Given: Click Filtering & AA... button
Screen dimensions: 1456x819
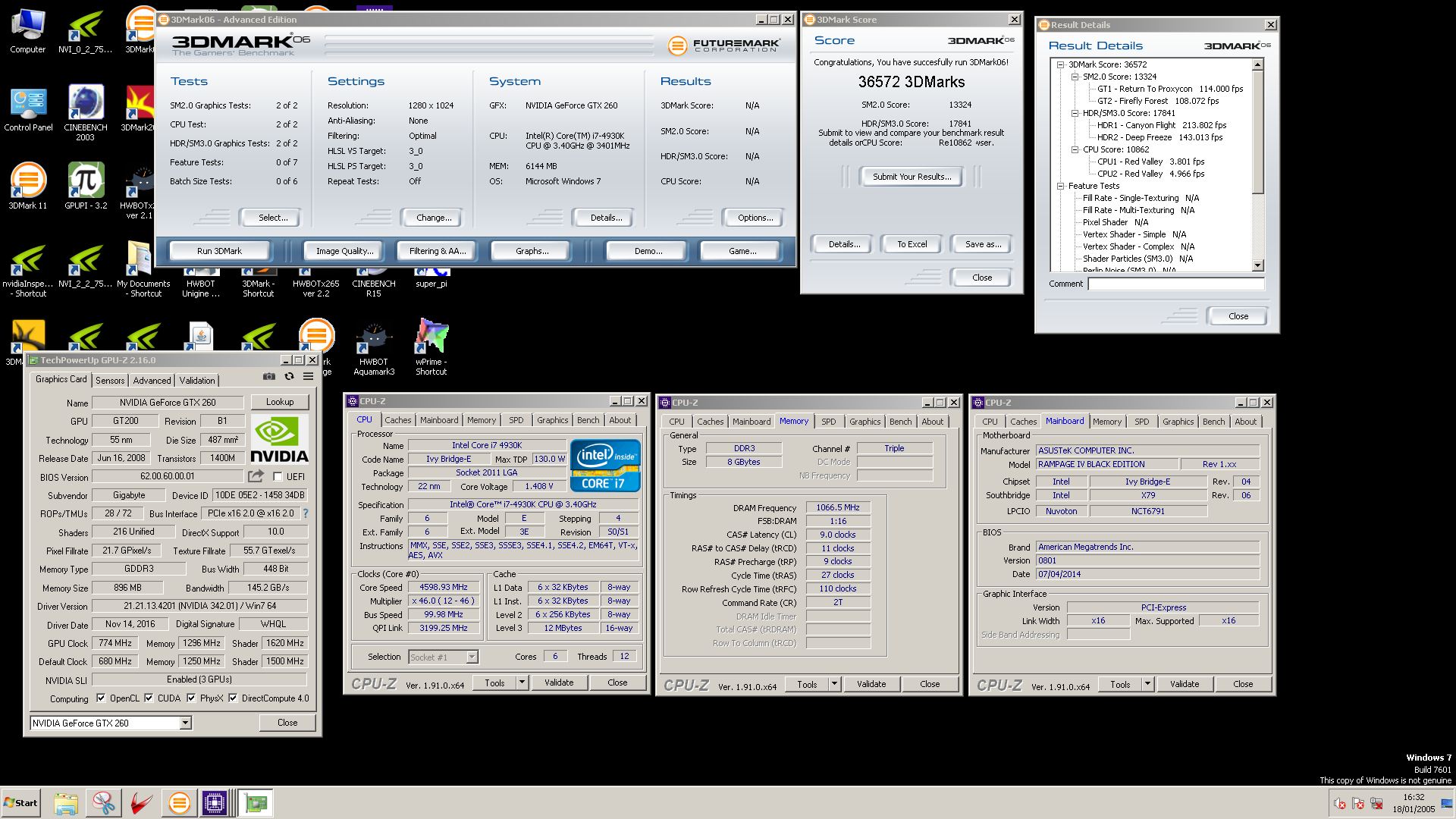Looking at the screenshot, I should (438, 251).
